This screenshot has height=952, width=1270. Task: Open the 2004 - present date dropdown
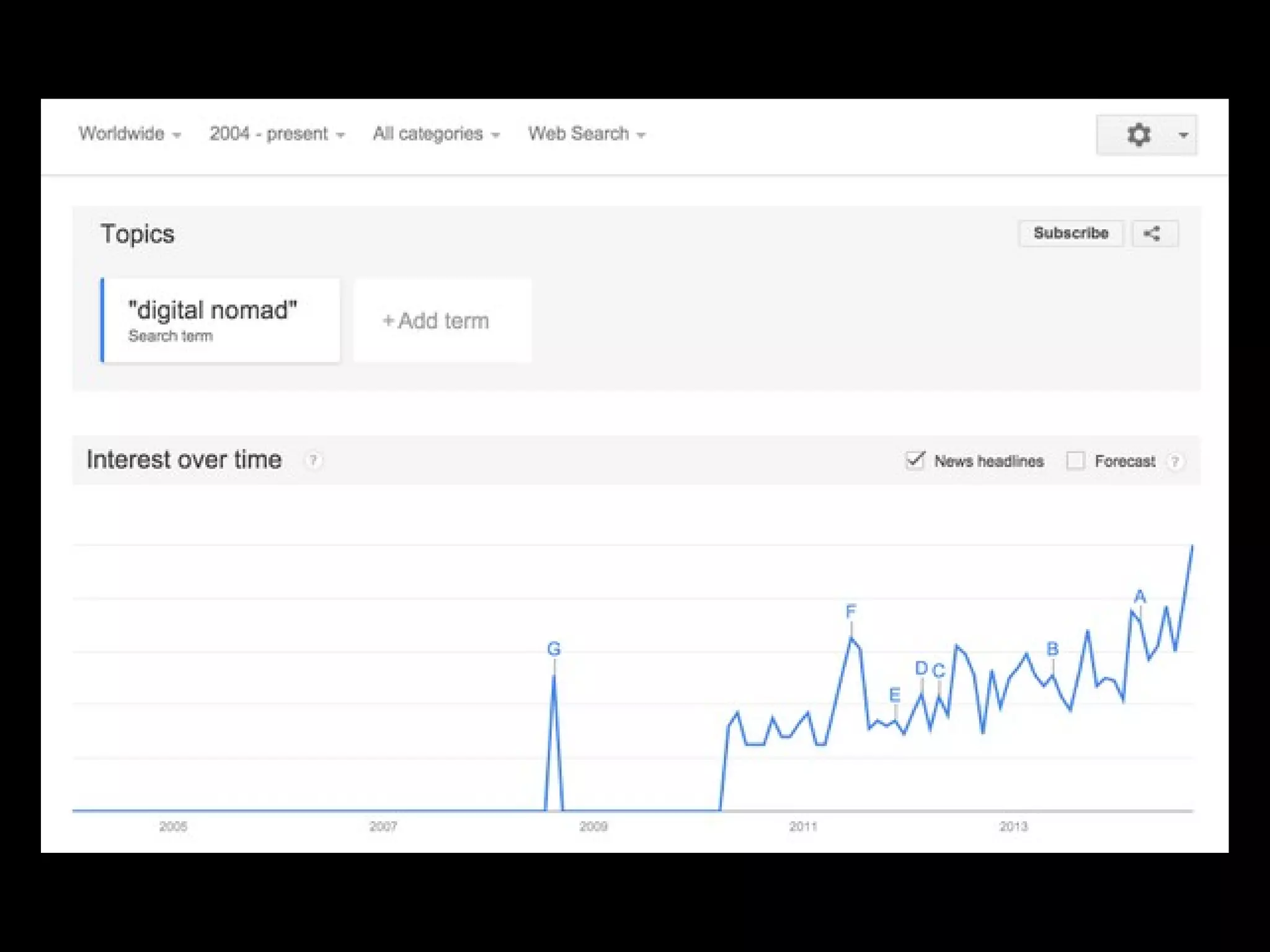tap(277, 134)
